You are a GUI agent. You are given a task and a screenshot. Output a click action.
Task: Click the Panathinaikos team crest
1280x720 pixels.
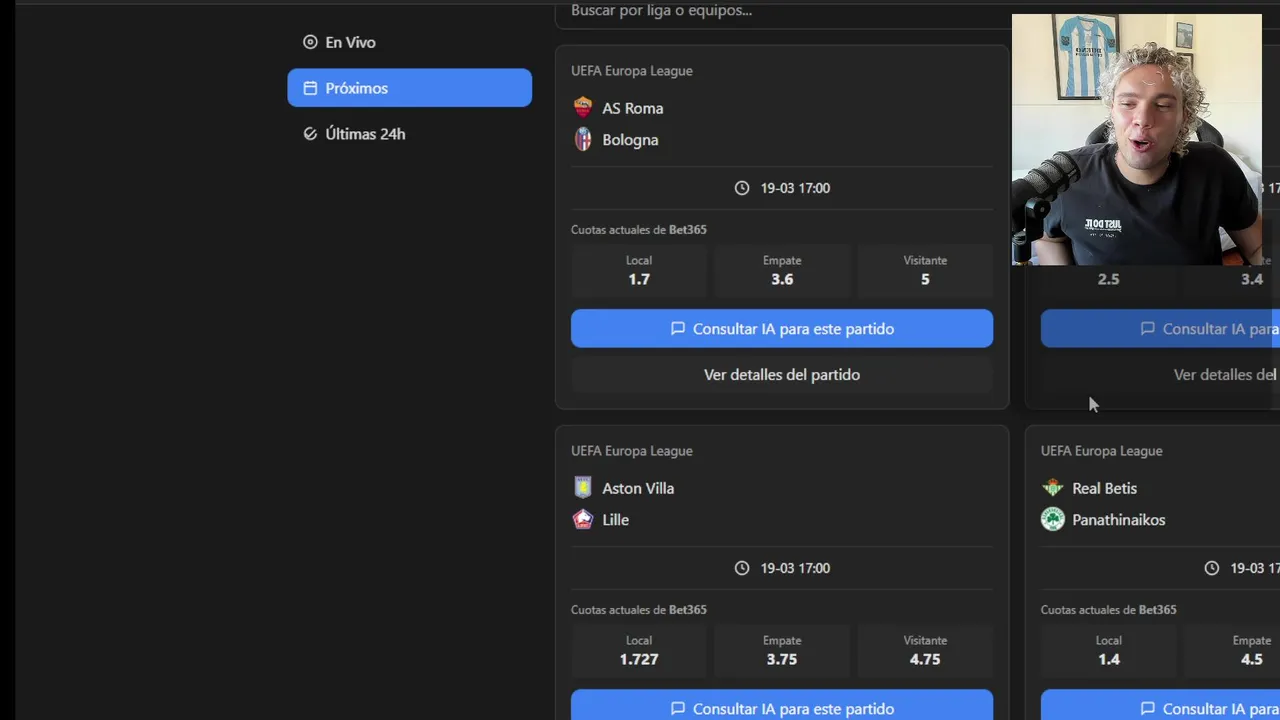coord(1053,520)
